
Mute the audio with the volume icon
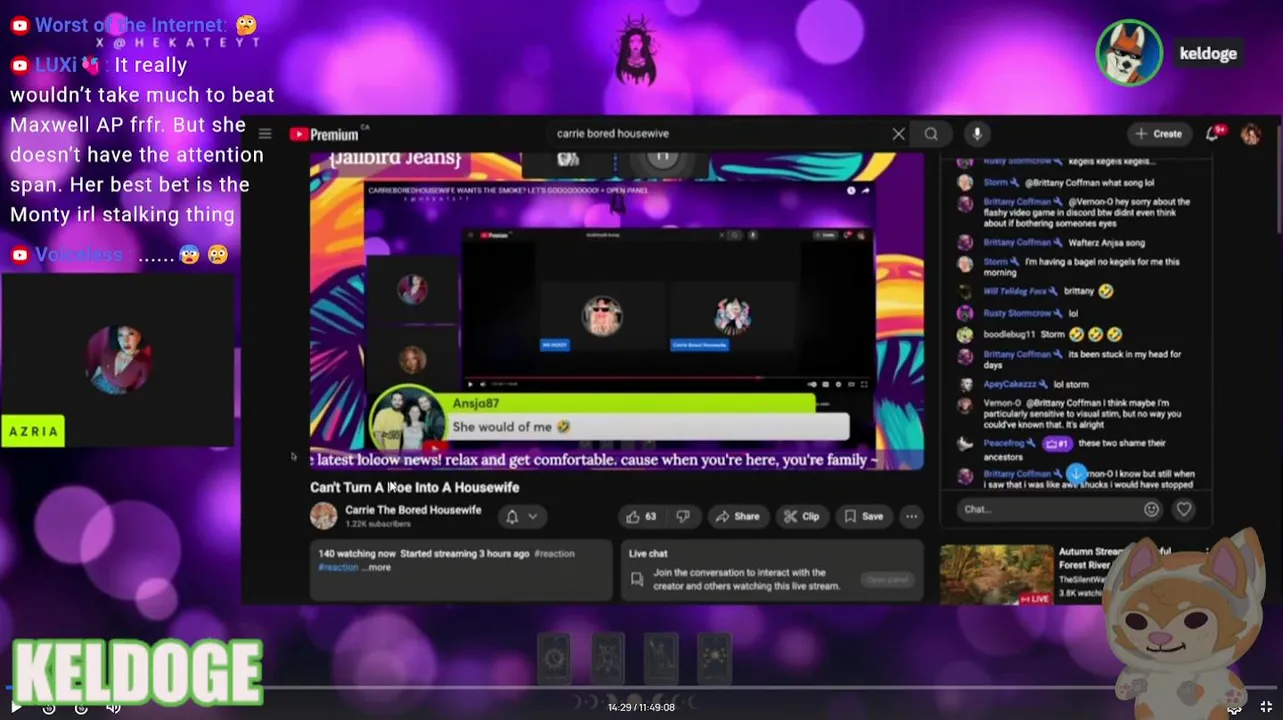pyautogui.click(x=113, y=707)
